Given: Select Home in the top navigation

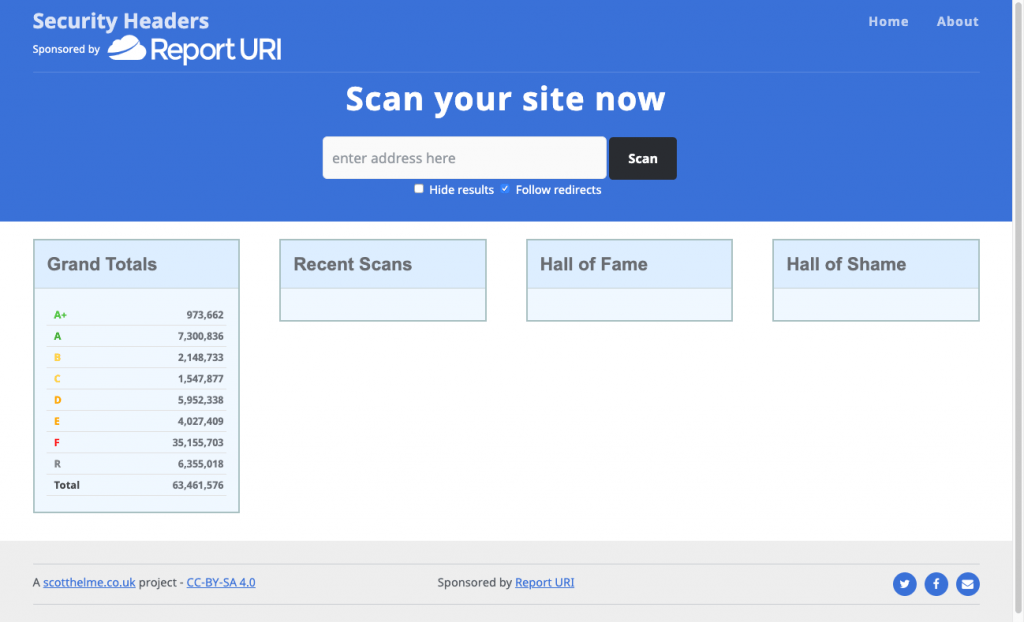Looking at the screenshot, I should point(888,21).
